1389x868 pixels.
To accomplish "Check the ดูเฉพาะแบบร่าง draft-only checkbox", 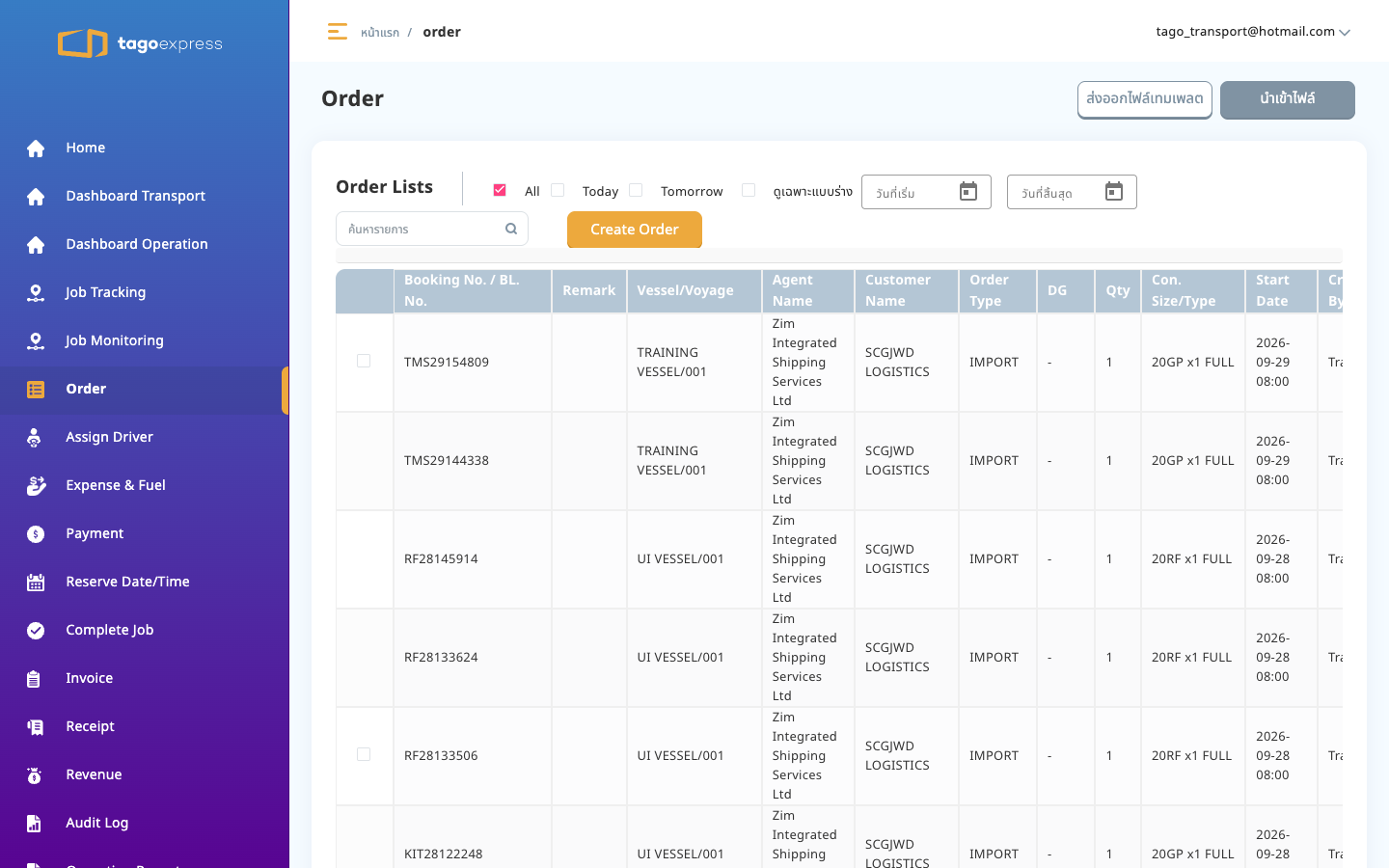I will click(749, 190).
